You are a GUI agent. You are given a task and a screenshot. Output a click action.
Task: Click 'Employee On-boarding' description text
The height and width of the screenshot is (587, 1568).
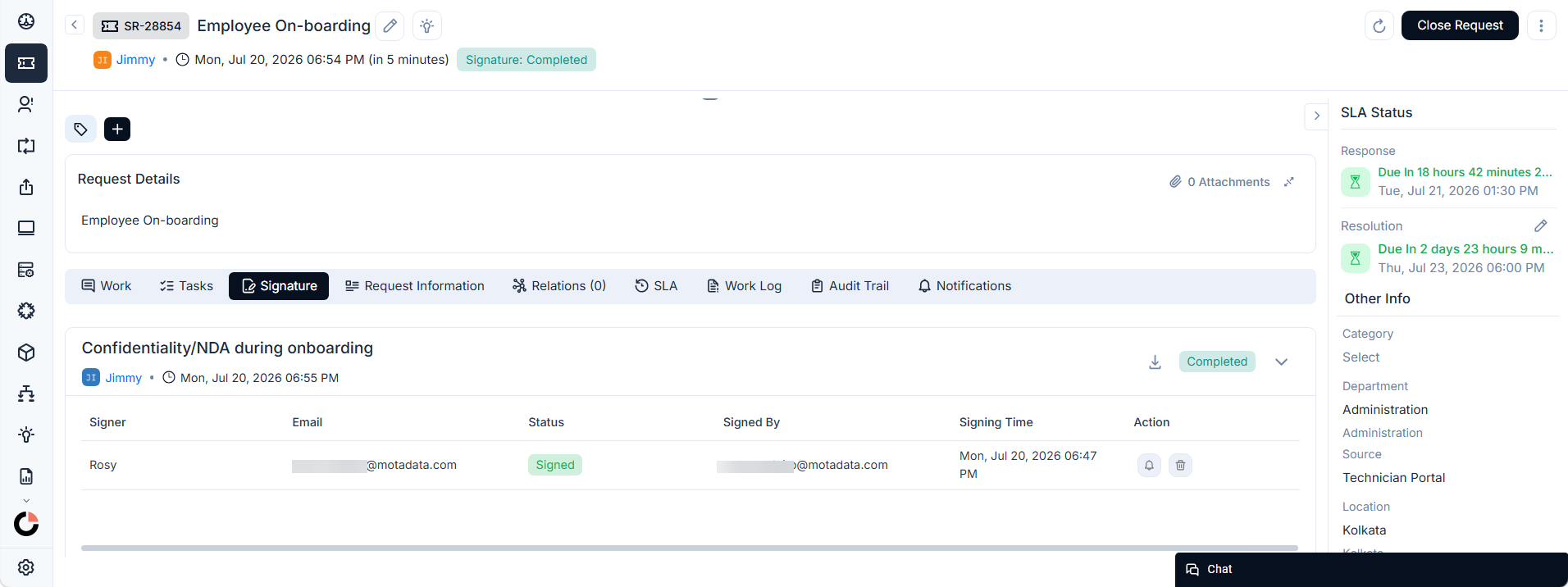tap(150, 221)
